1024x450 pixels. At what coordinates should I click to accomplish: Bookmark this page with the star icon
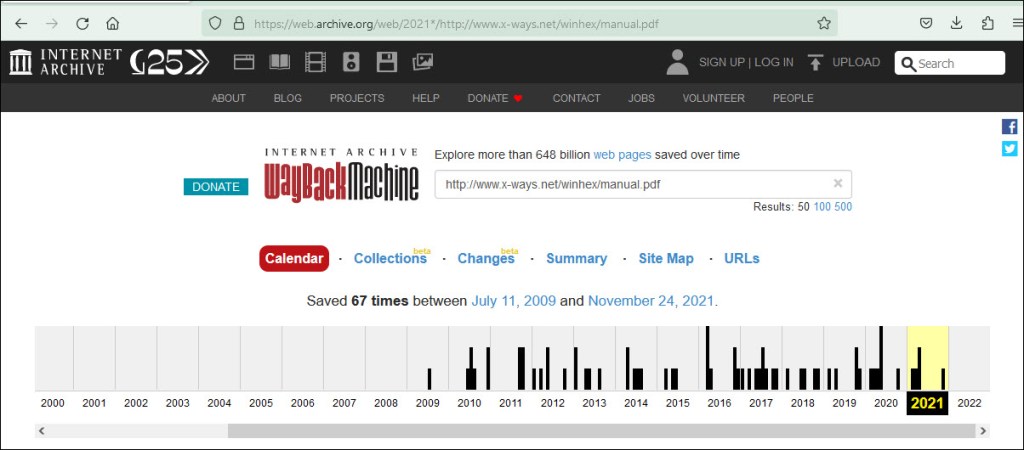click(824, 24)
